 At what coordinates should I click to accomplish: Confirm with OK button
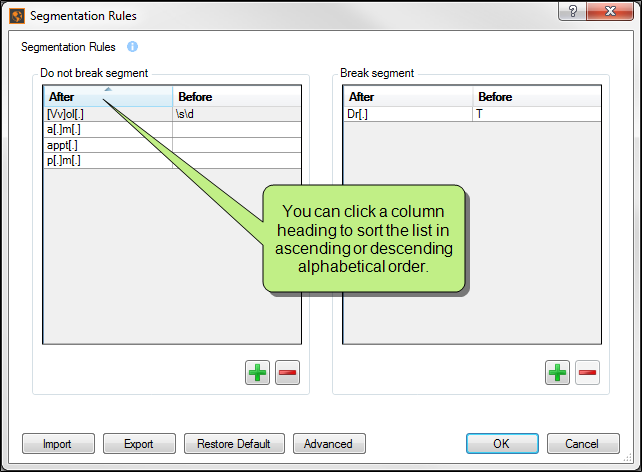pos(502,444)
